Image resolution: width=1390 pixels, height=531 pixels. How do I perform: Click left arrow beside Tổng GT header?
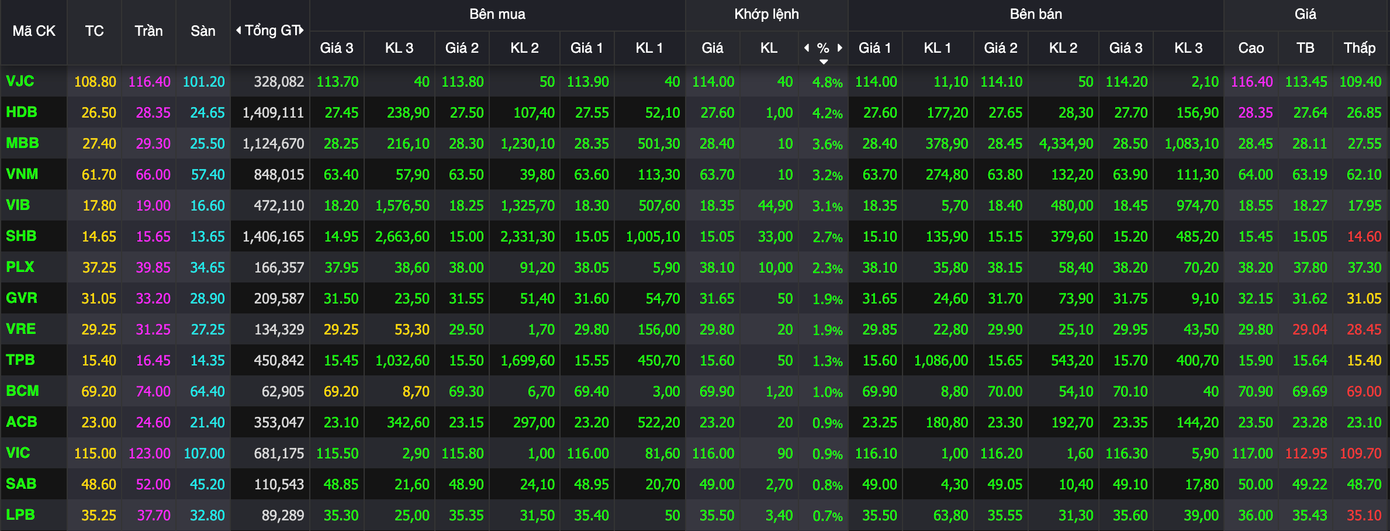coord(238,31)
